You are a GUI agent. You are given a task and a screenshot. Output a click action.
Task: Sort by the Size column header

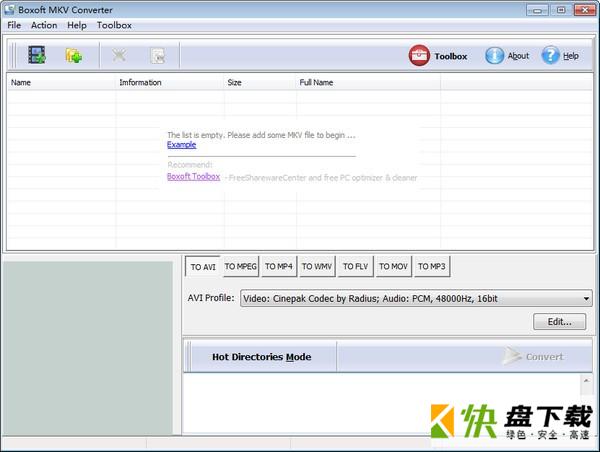tap(260, 82)
